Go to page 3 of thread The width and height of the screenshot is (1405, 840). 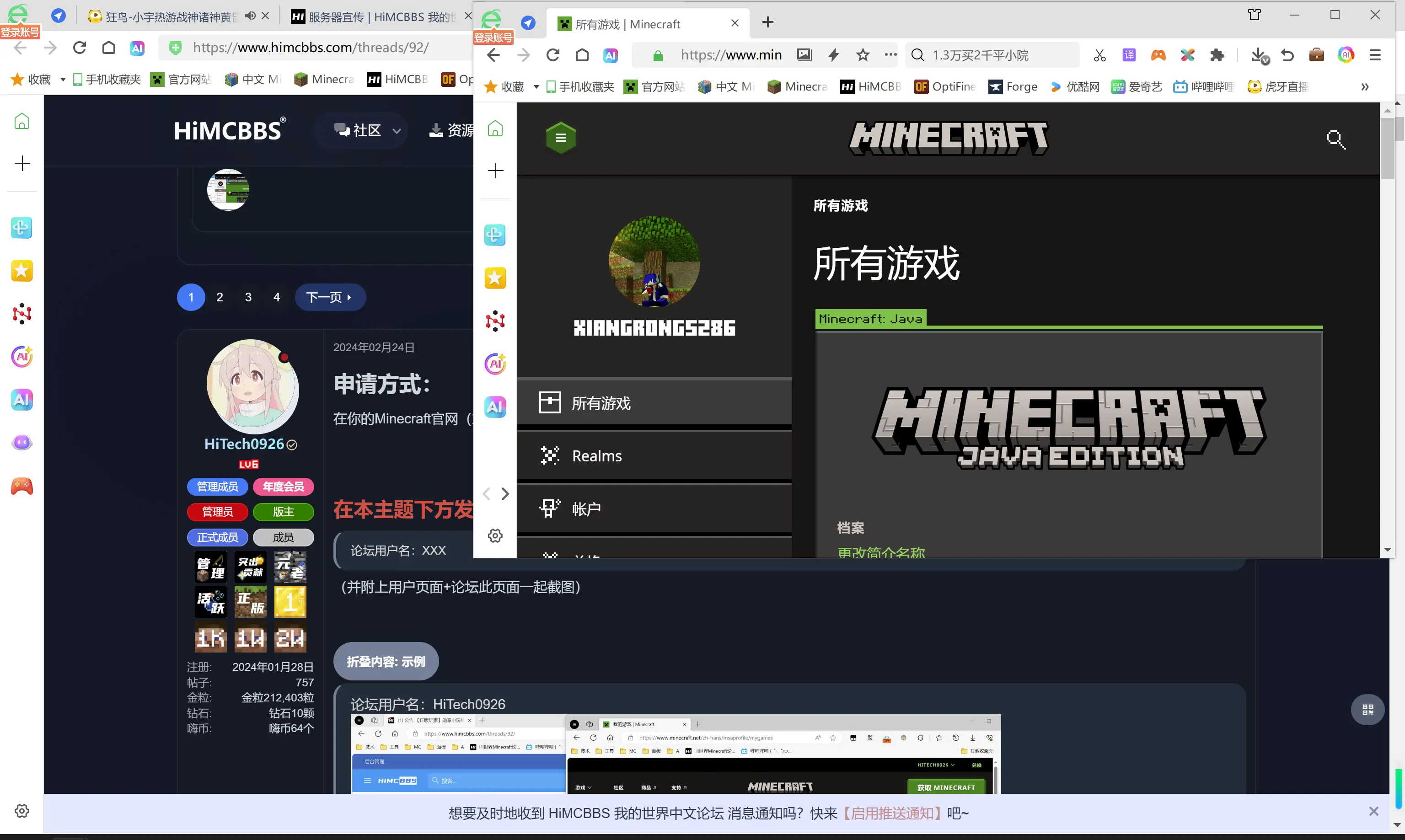248,297
